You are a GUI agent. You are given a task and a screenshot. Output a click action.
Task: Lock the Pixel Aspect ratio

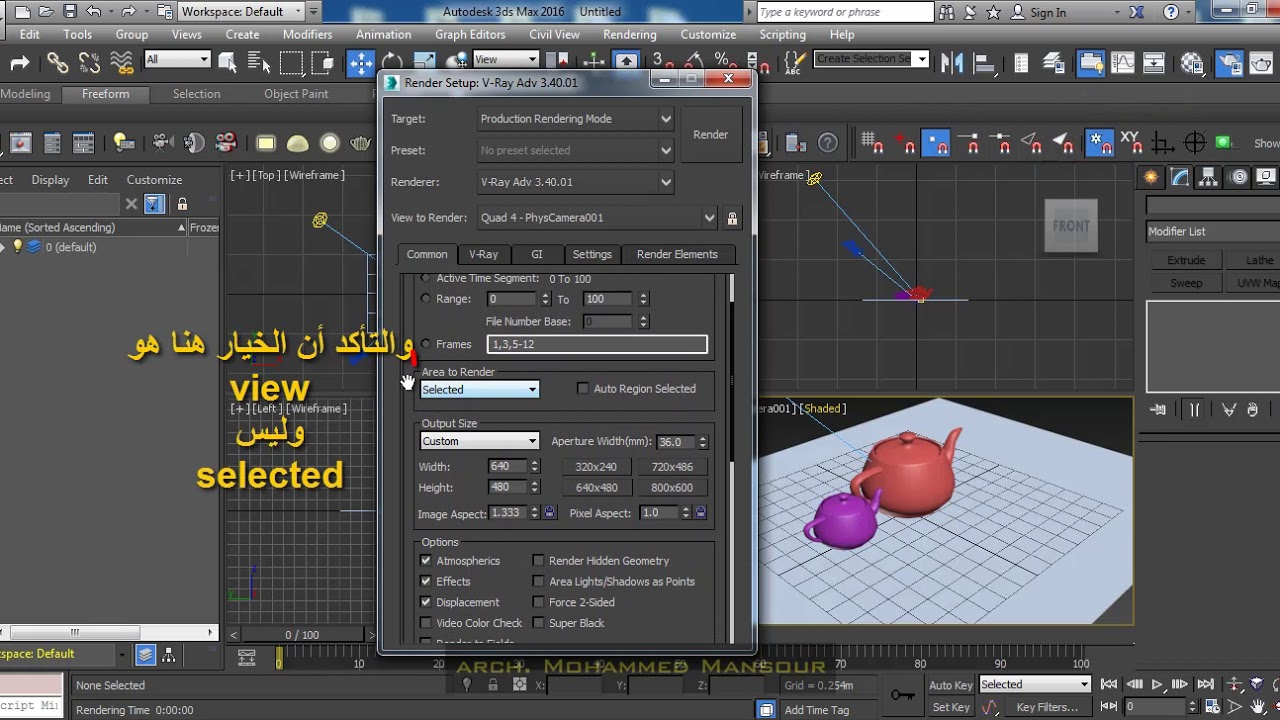[700, 513]
